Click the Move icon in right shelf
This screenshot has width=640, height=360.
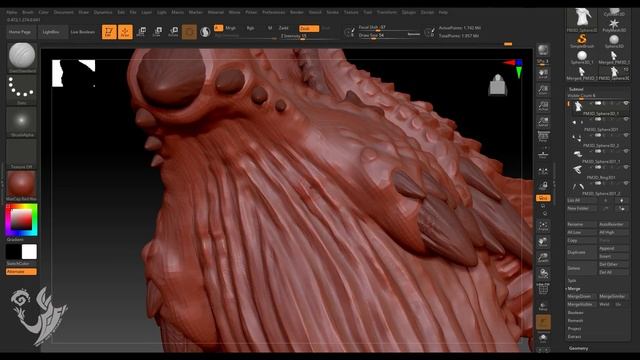(543, 242)
